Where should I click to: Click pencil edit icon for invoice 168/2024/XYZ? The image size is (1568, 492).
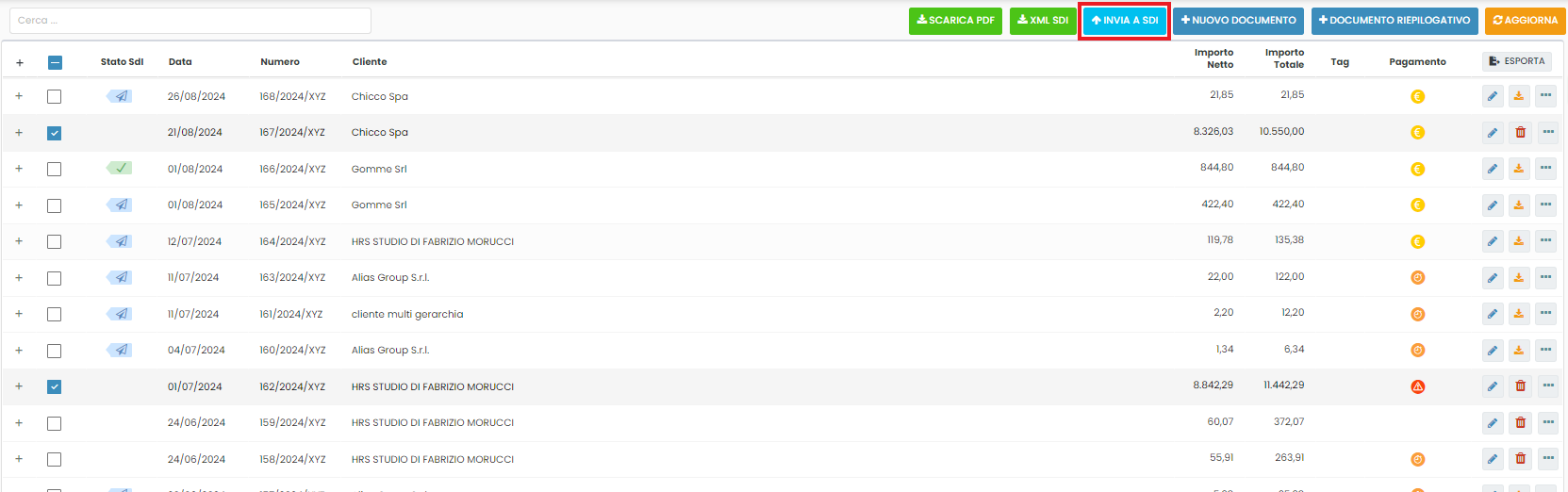point(1492,96)
